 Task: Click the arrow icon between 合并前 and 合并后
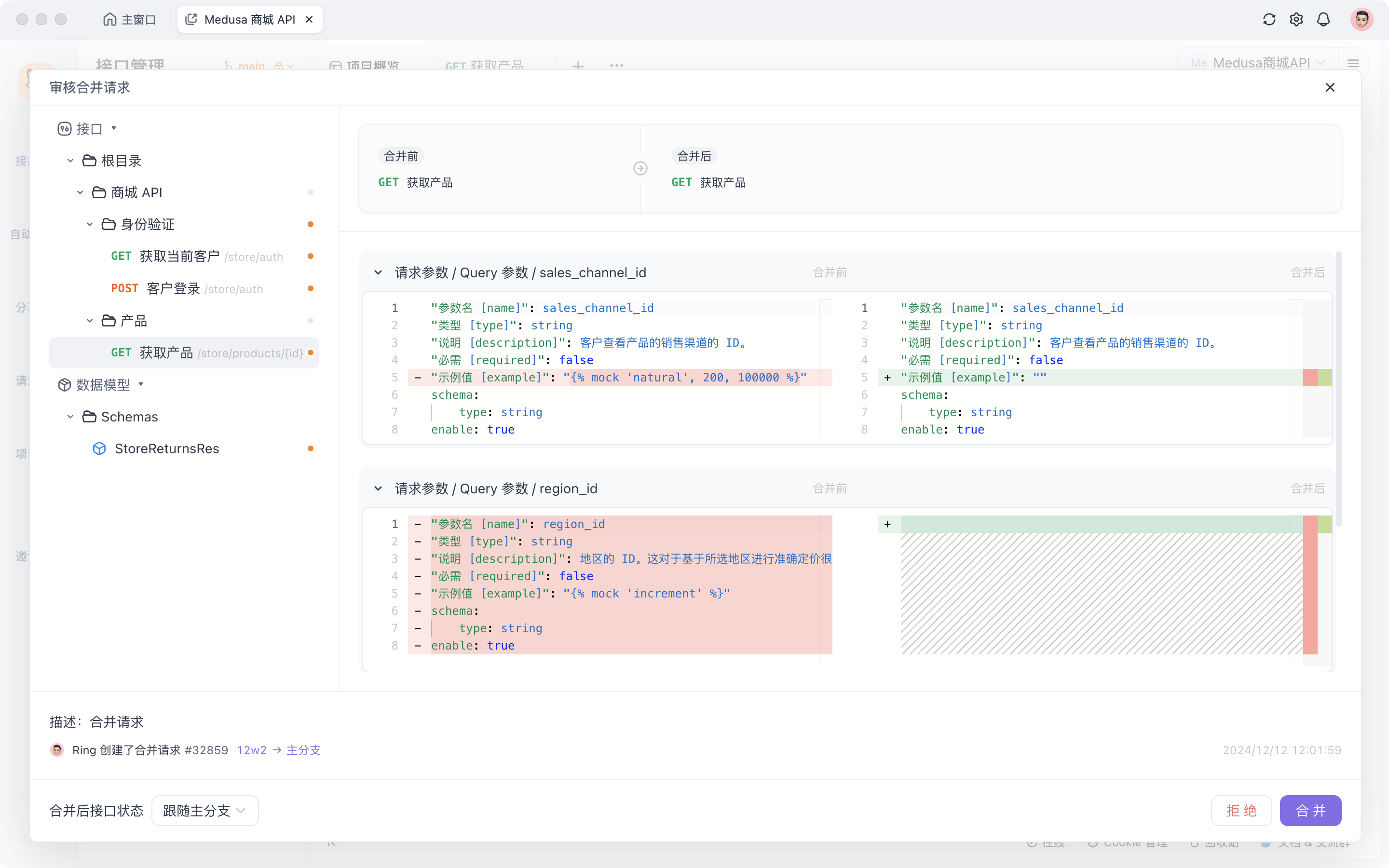coord(640,168)
